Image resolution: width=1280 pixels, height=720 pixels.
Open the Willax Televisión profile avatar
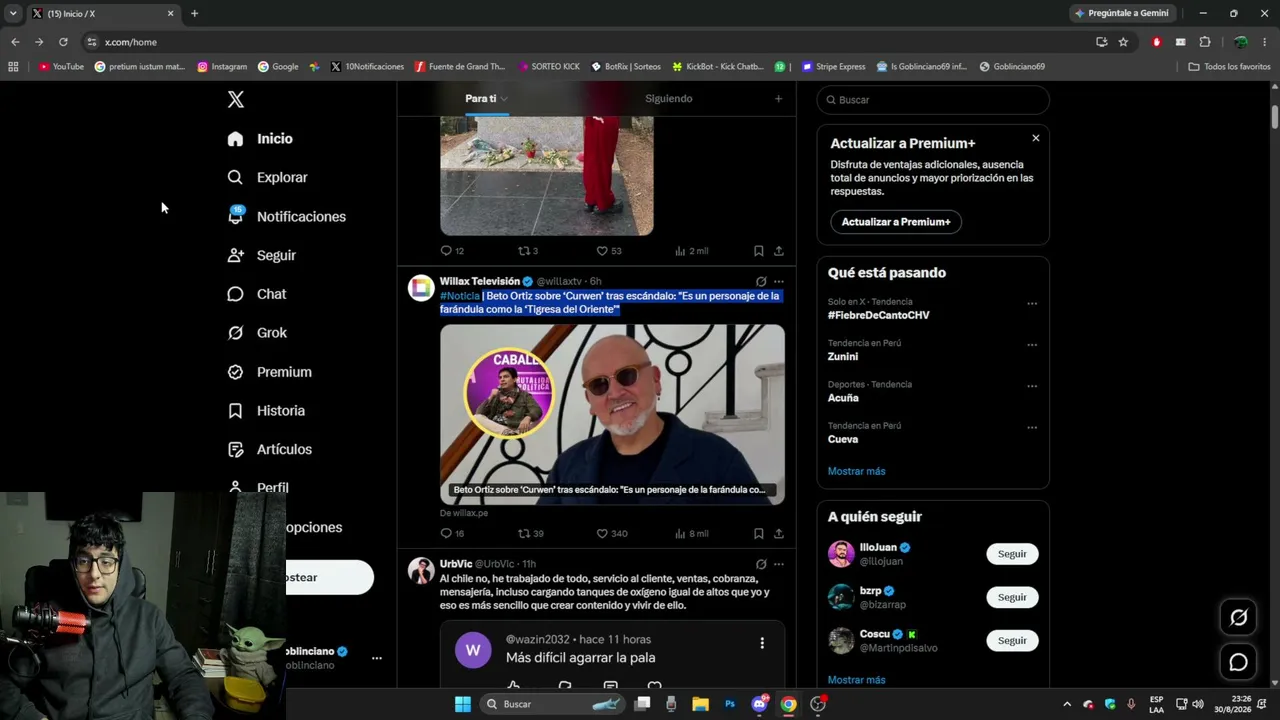pyautogui.click(x=421, y=288)
